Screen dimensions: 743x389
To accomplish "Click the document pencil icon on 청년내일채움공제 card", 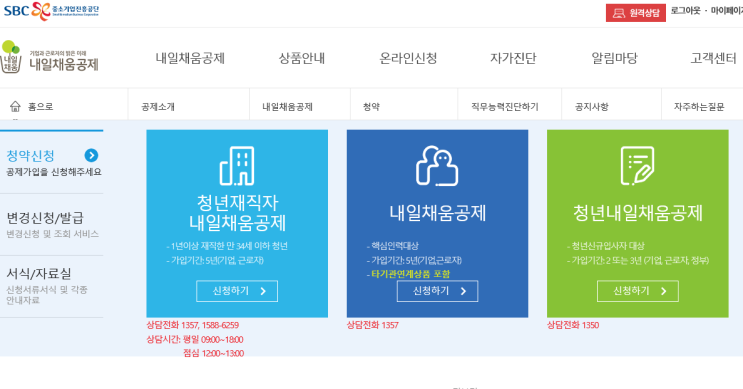I will [637, 165].
